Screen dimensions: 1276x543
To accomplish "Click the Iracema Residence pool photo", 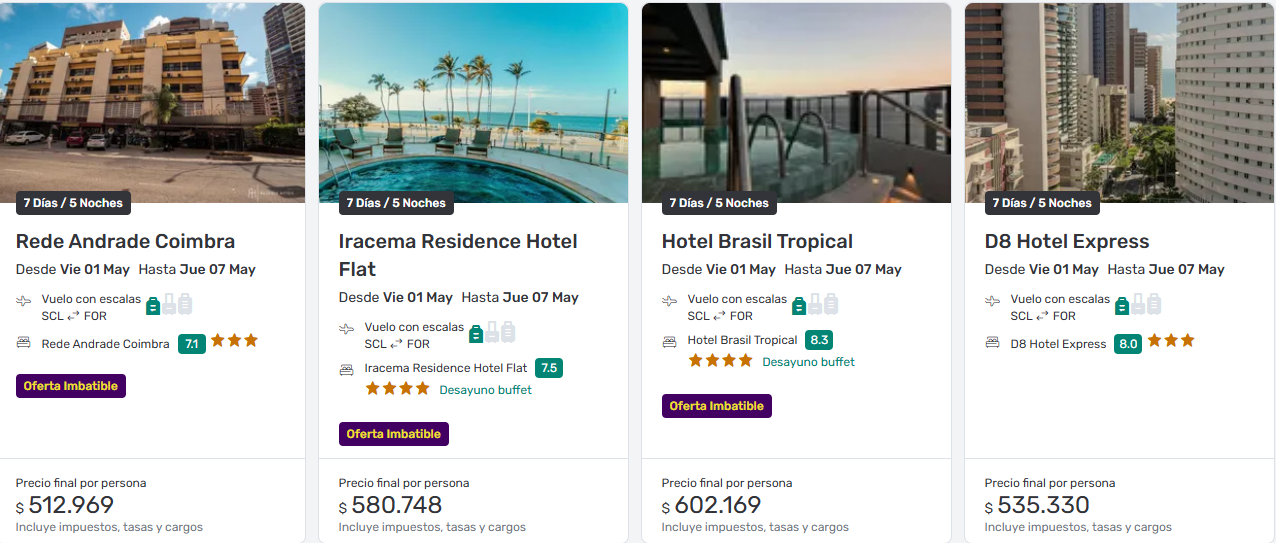I will [473, 95].
